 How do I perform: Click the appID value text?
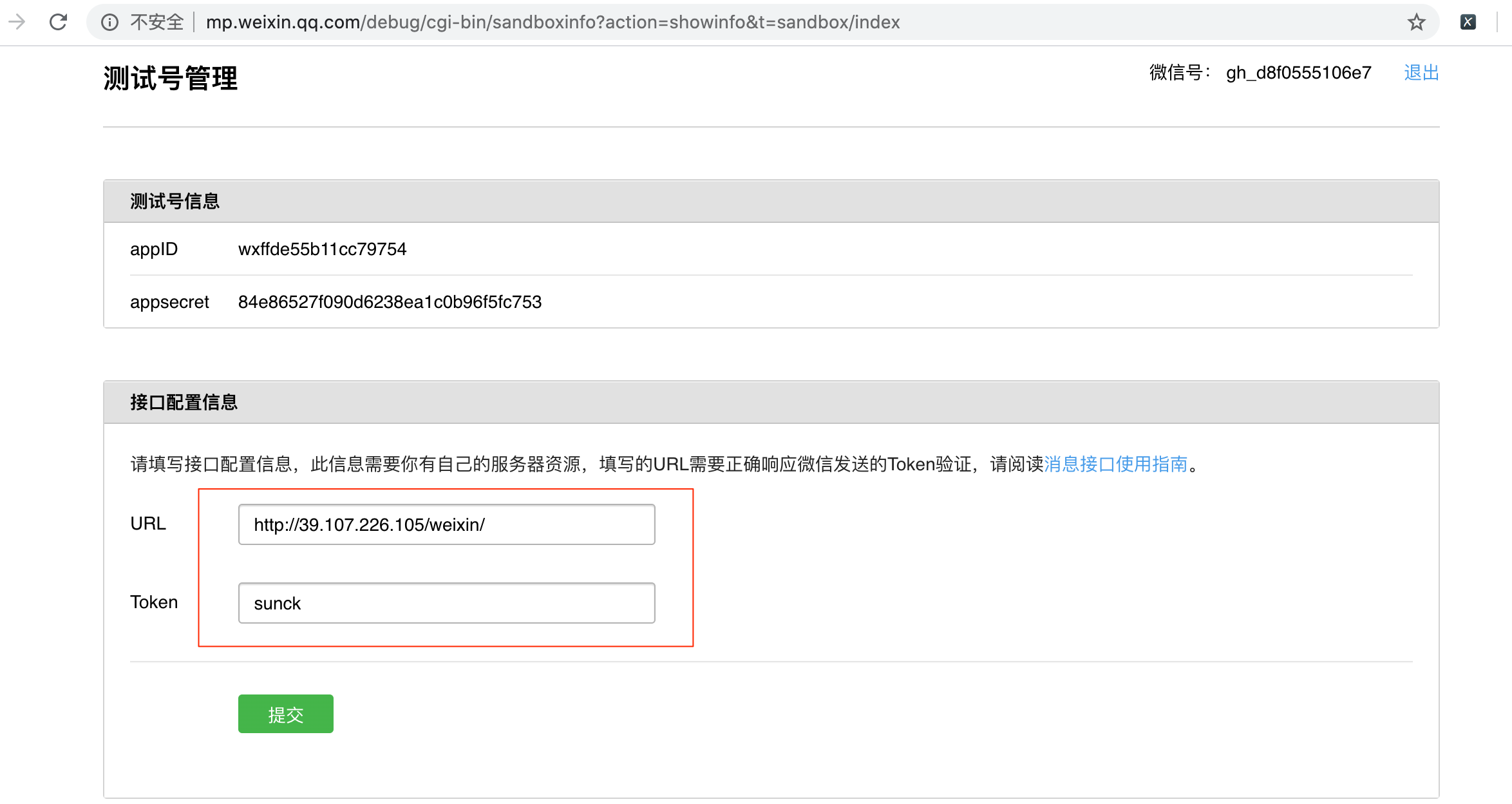(322, 249)
